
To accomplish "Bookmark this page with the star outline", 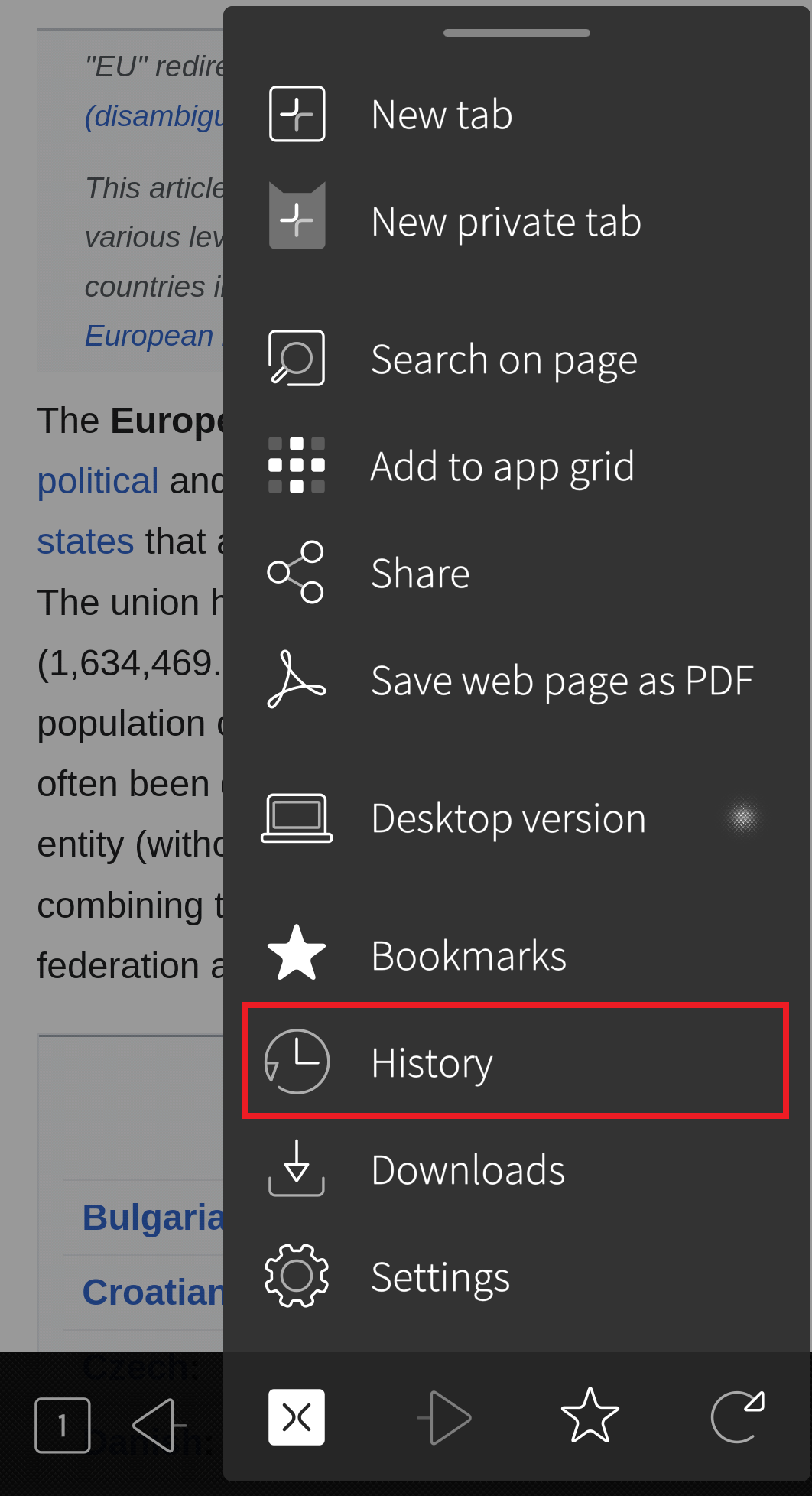I will click(590, 1416).
